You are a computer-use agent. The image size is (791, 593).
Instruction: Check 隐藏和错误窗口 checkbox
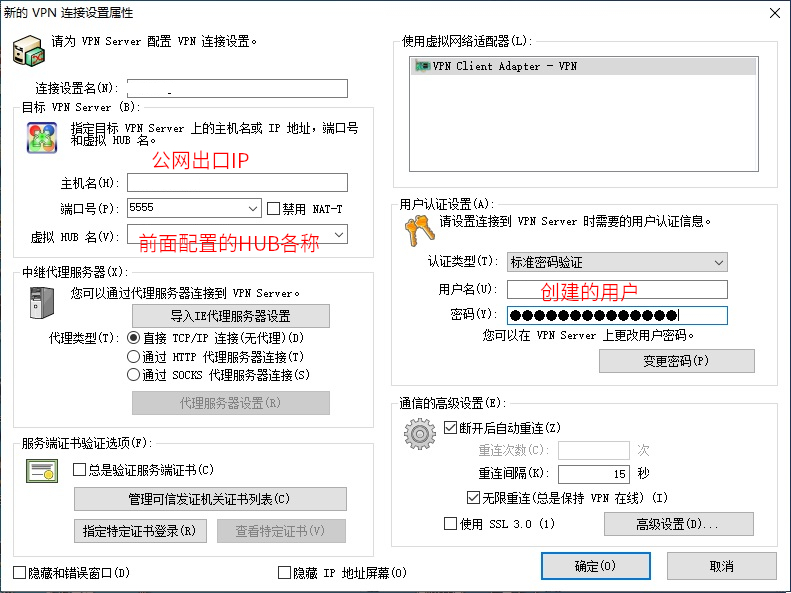pos(20,573)
